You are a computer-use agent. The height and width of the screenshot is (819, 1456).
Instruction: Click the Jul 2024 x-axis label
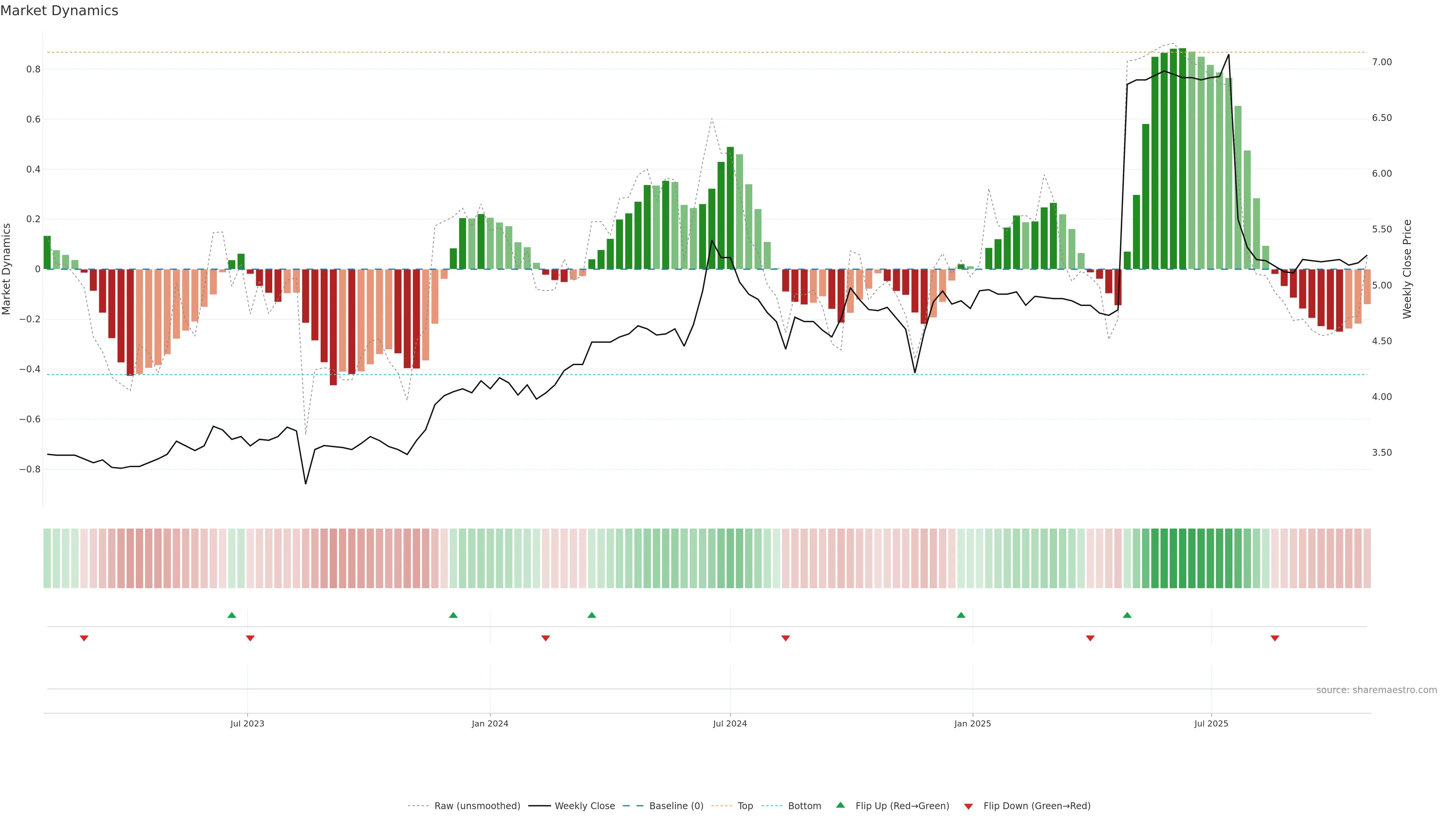[730, 723]
